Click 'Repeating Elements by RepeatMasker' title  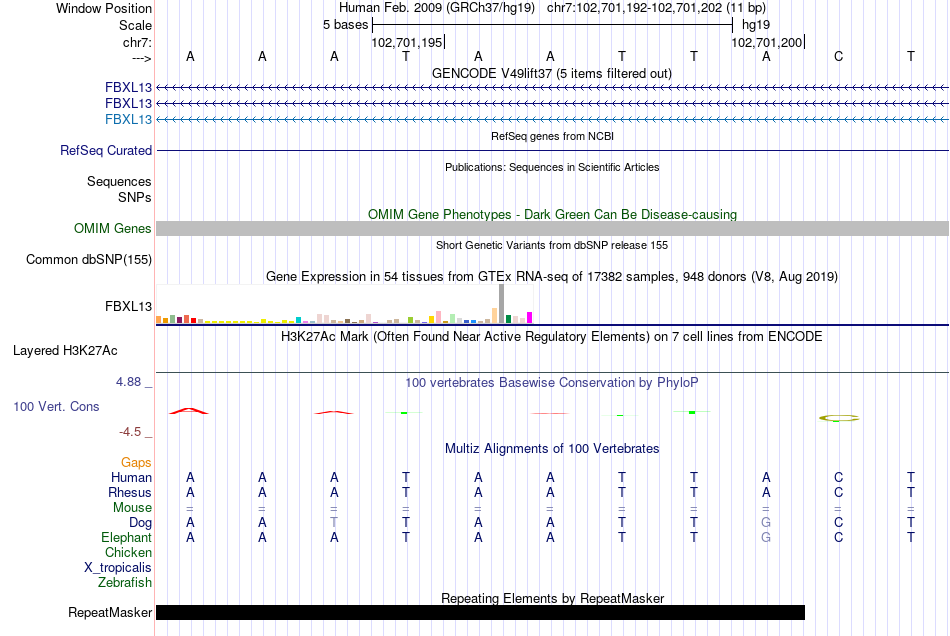point(552,598)
